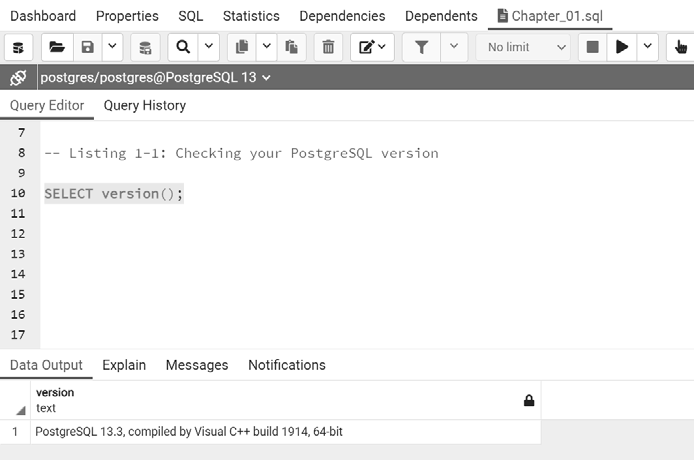694x460 pixels.
Task: Select the PostgreSQL 13.3 result cell
Action: tap(190, 432)
